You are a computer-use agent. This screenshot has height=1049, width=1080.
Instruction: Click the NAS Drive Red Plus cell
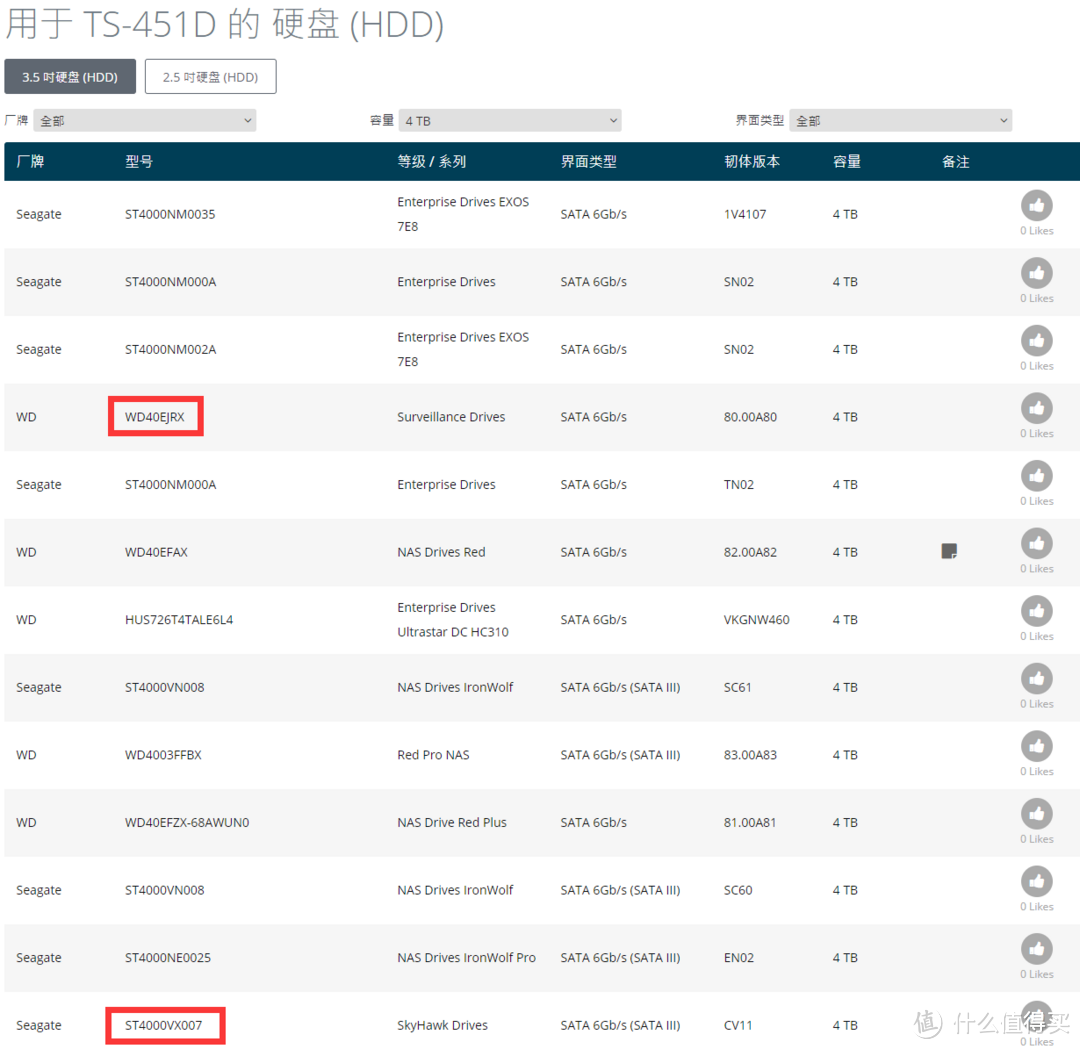(x=452, y=822)
